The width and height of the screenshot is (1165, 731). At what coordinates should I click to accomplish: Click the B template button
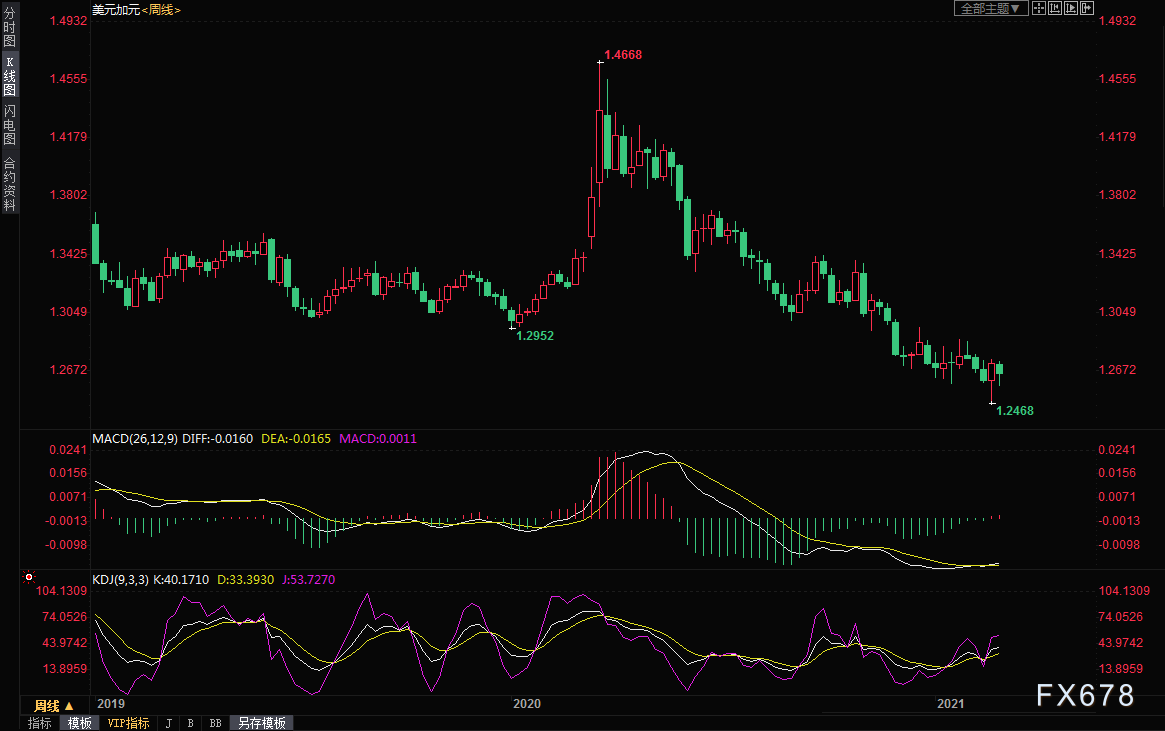point(191,723)
